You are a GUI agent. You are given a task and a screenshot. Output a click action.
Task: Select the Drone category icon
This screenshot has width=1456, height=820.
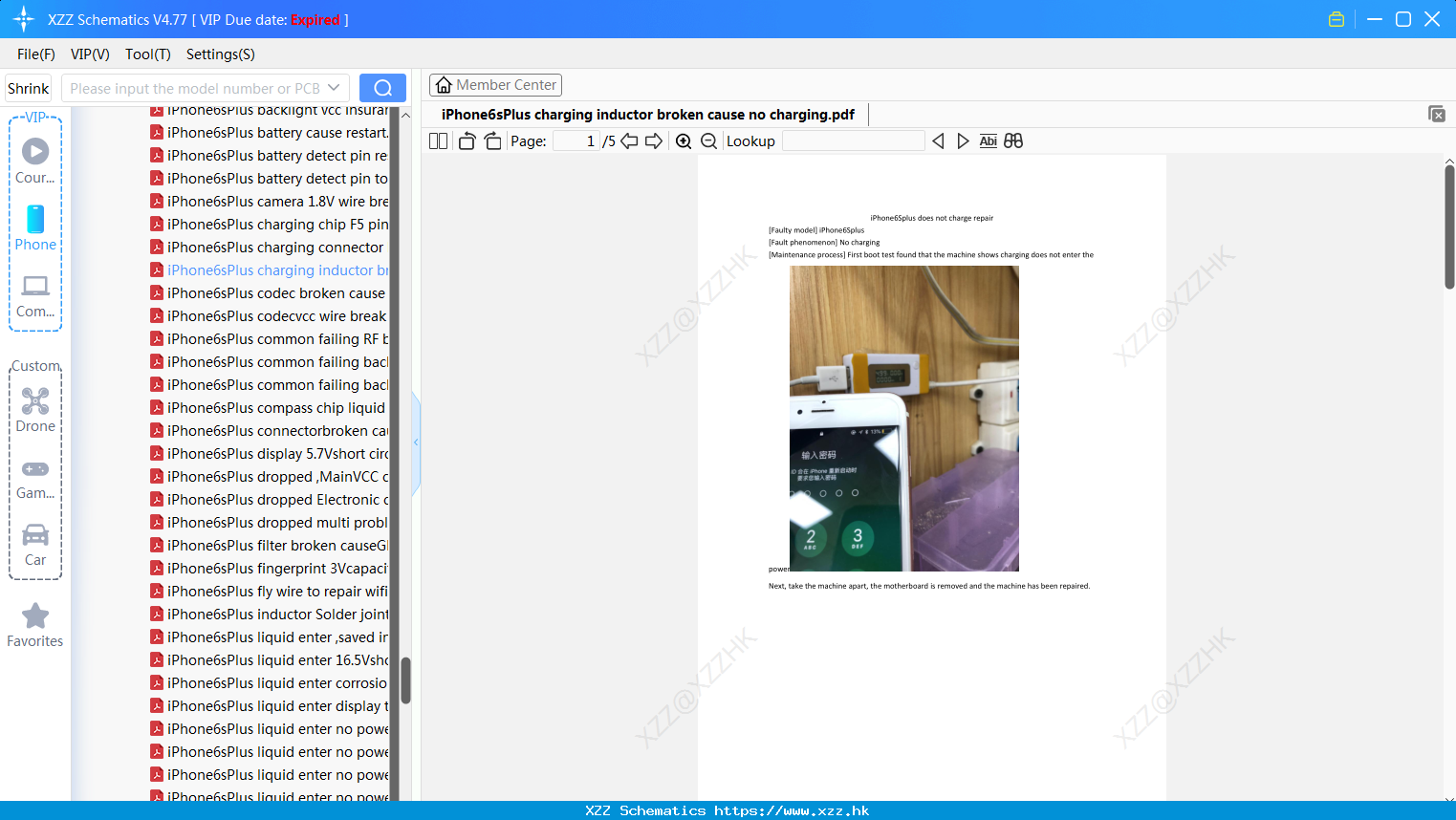tap(35, 400)
